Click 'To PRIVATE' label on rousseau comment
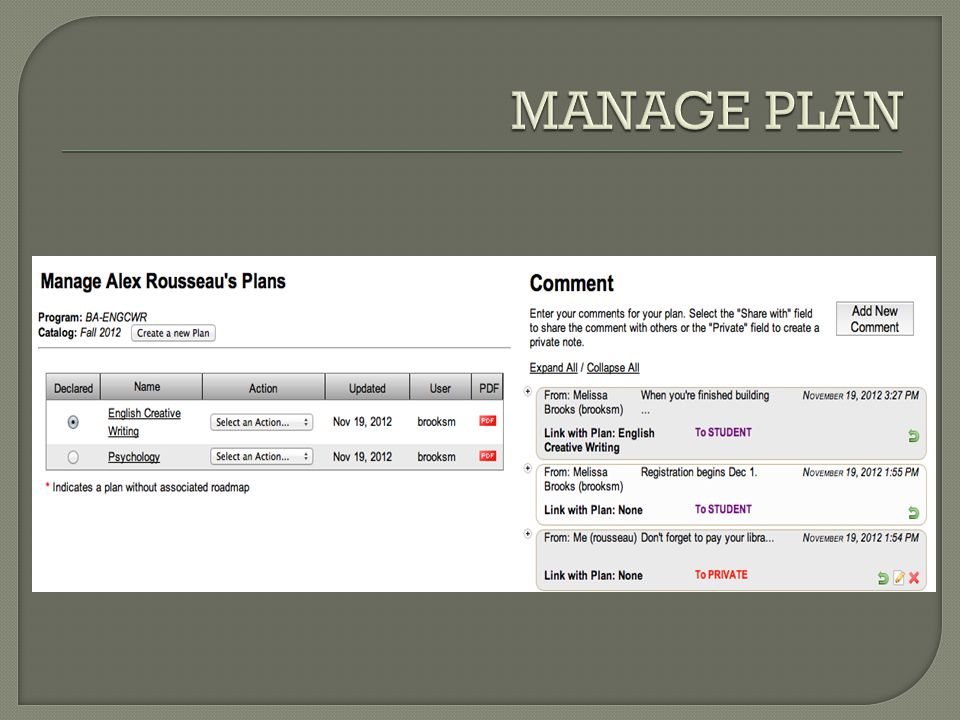The height and width of the screenshot is (720, 960). (721, 575)
